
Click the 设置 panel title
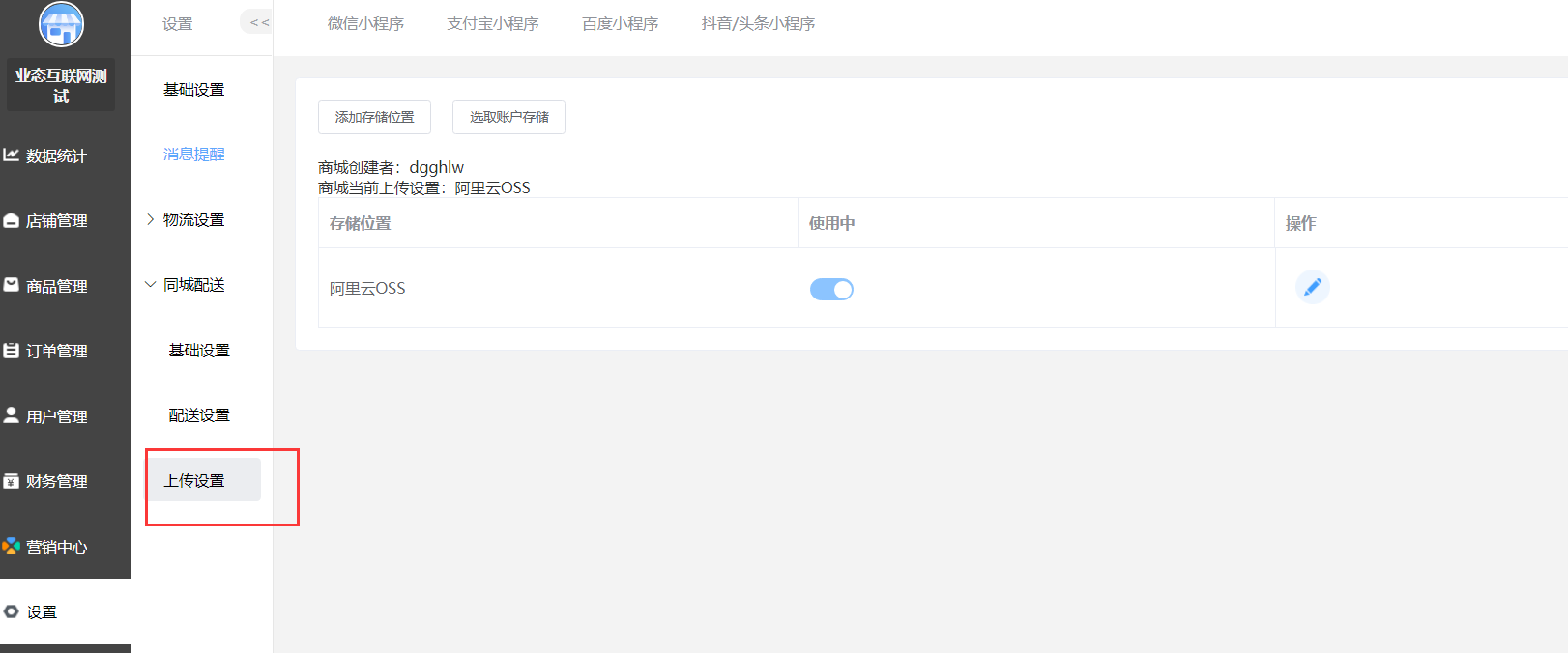[x=177, y=23]
